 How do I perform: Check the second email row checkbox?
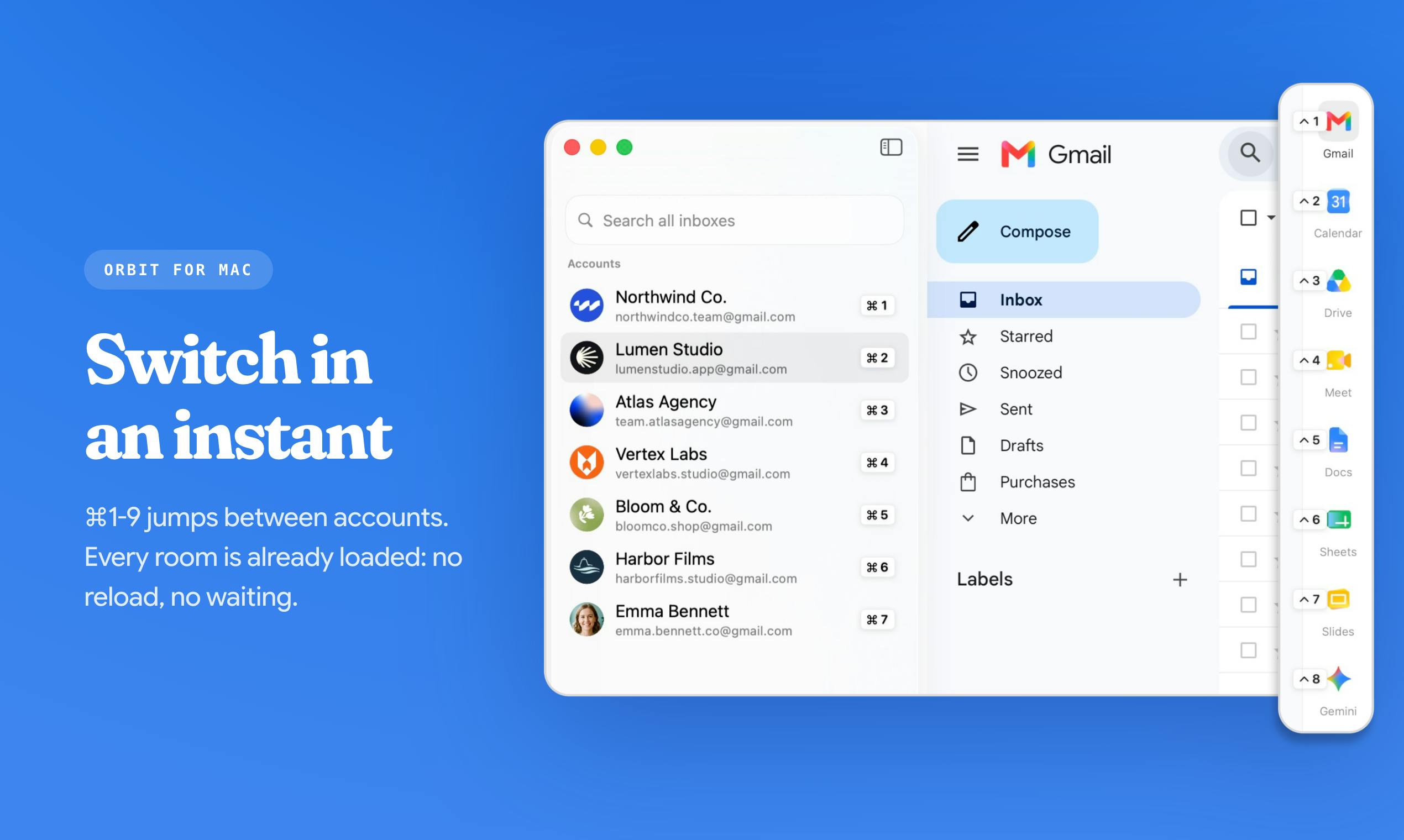[1248, 377]
